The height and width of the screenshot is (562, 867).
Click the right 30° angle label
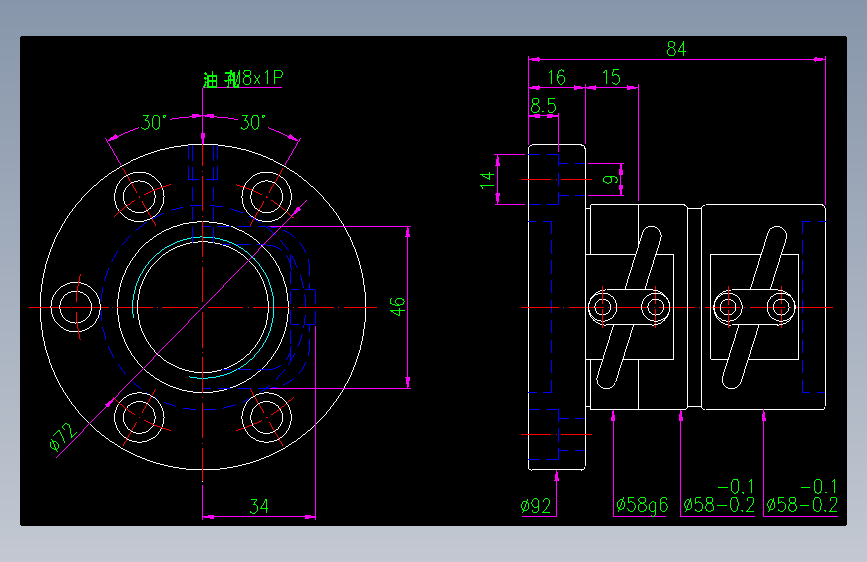click(253, 122)
